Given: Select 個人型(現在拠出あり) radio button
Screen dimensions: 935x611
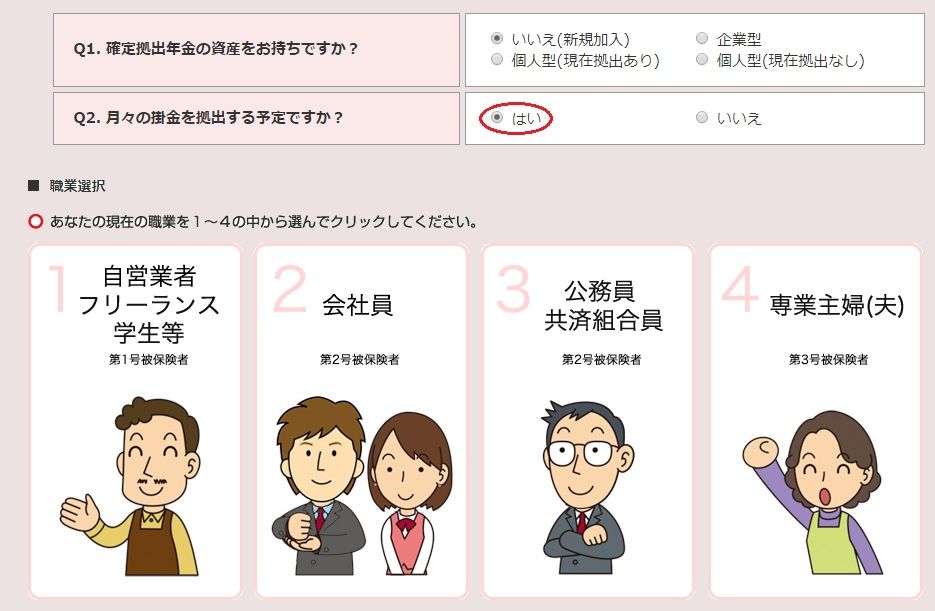Looking at the screenshot, I should pos(497,59).
